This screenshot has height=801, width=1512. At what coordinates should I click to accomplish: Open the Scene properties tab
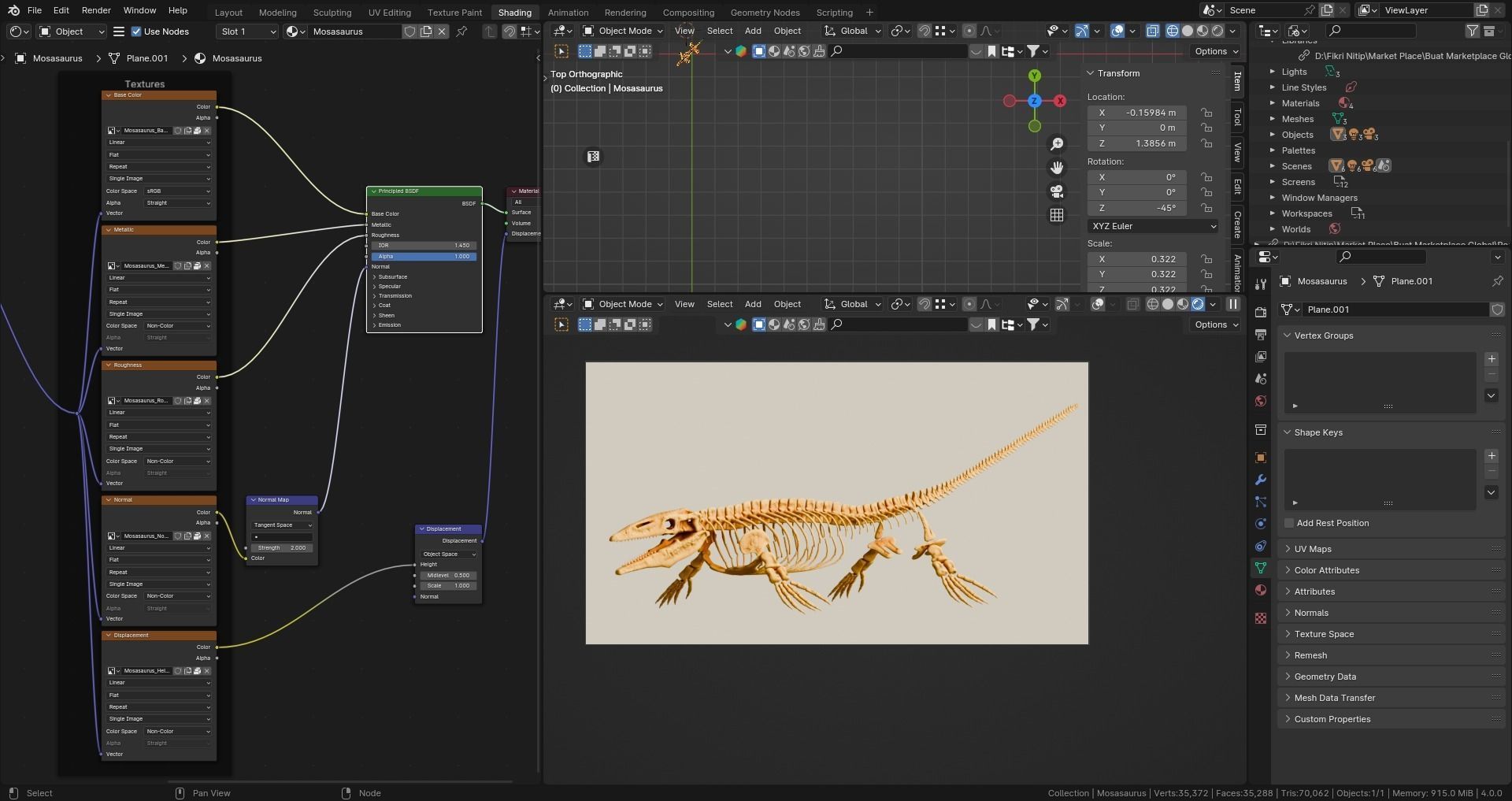tap(1261, 378)
